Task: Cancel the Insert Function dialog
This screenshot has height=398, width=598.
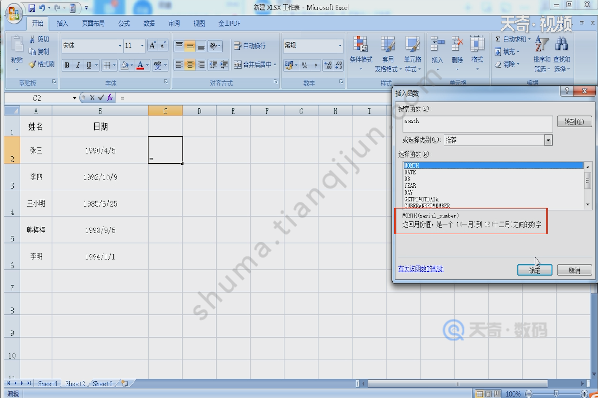Action: pyautogui.click(x=574, y=270)
